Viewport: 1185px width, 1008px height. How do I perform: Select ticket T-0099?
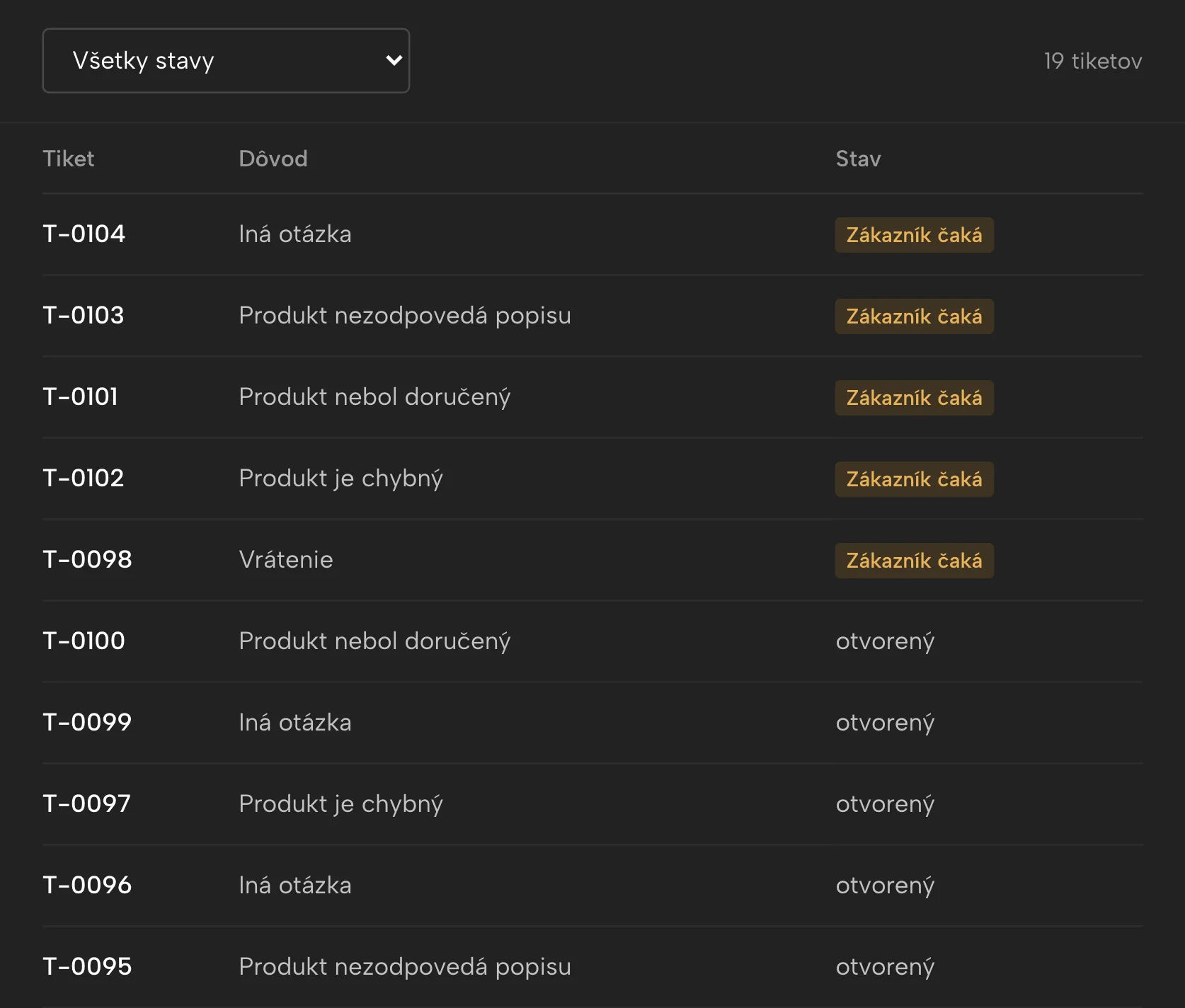pos(87,722)
